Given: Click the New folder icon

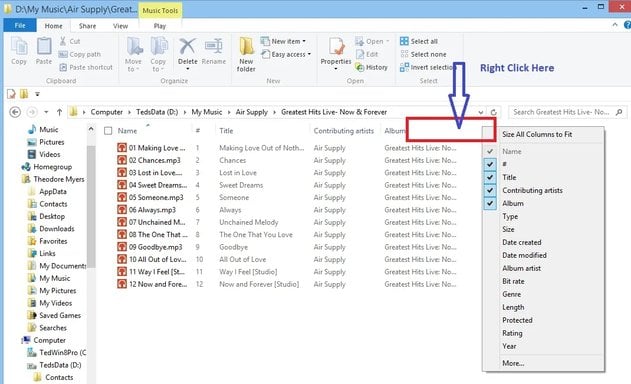Looking at the screenshot, I should (246, 47).
